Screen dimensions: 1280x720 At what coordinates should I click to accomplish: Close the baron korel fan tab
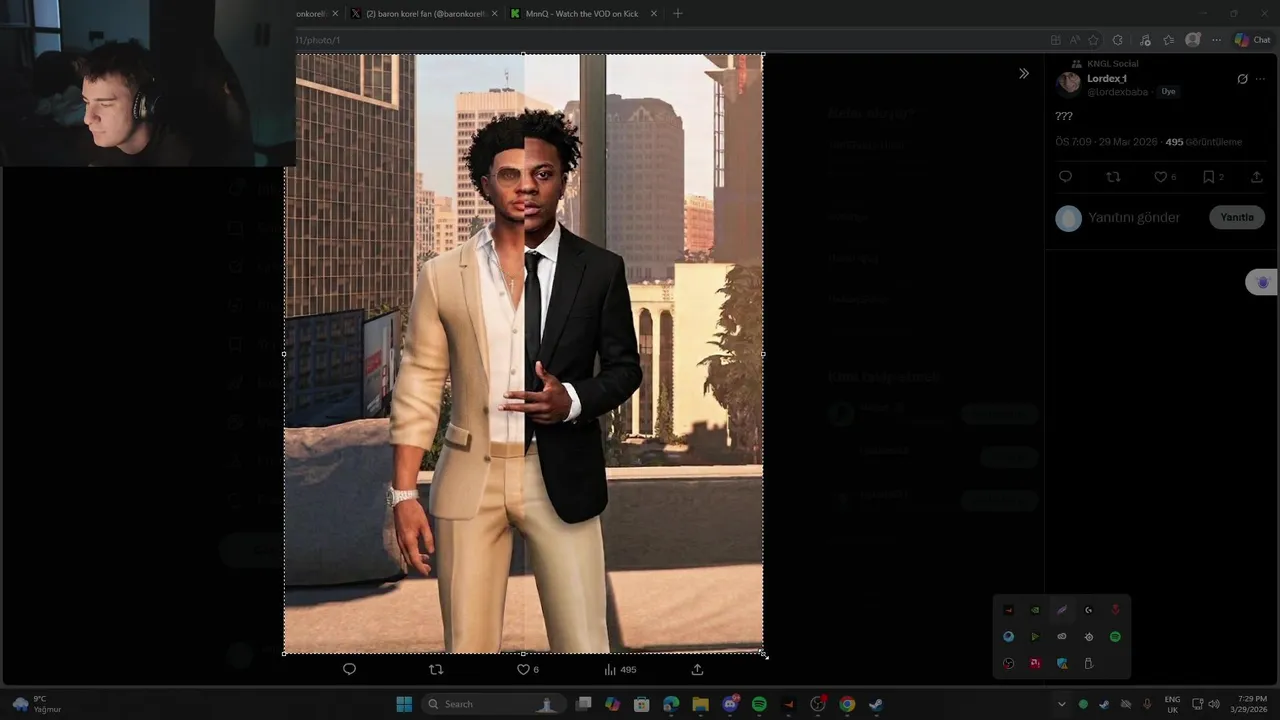point(494,14)
